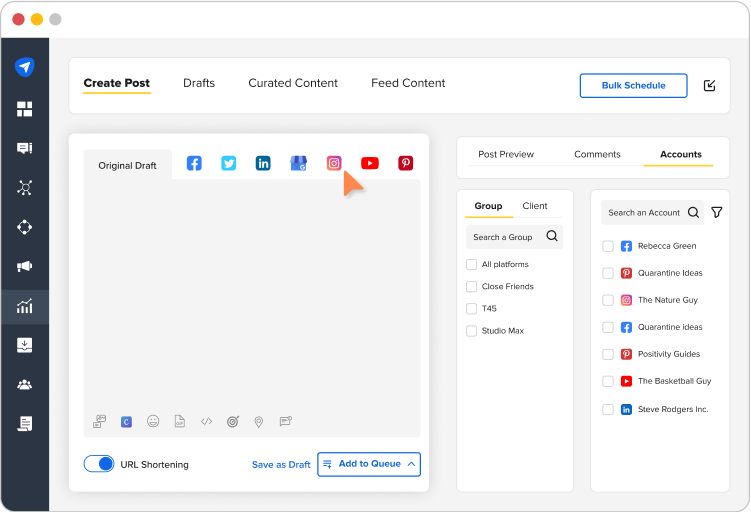Click the Bulk Schedule button
The image size is (751, 513).
tap(633, 86)
